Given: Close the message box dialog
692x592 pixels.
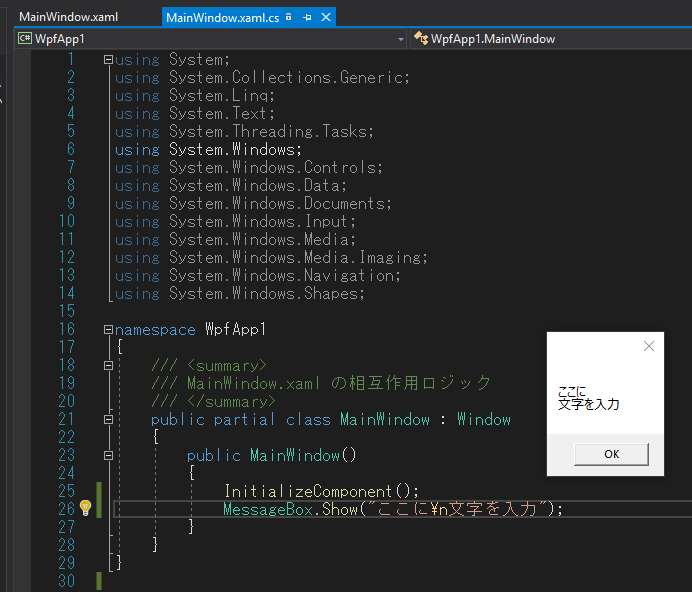Looking at the screenshot, I should tap(649, 346).
